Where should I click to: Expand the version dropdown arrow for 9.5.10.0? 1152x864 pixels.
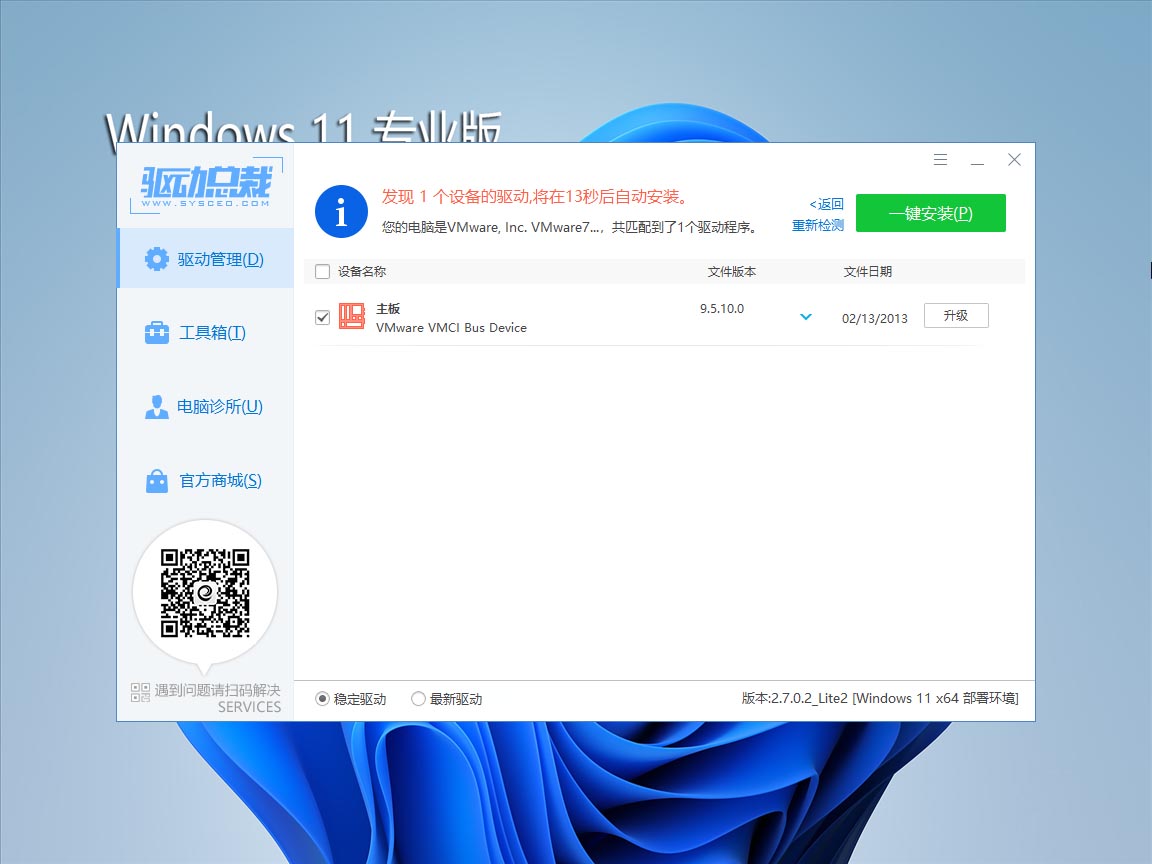[806, 317]
